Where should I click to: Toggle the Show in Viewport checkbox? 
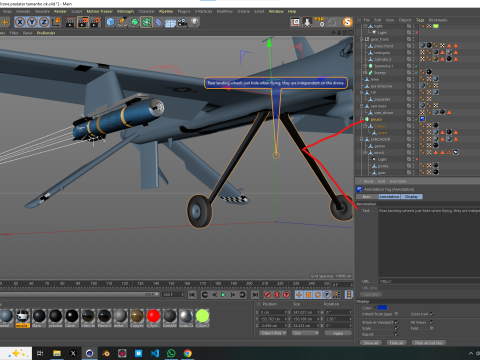pos(396,322)
